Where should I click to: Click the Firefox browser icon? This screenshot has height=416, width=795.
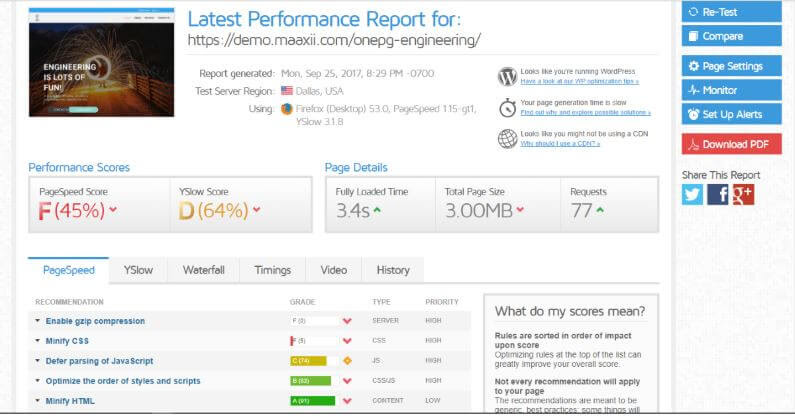pos(286,109)
